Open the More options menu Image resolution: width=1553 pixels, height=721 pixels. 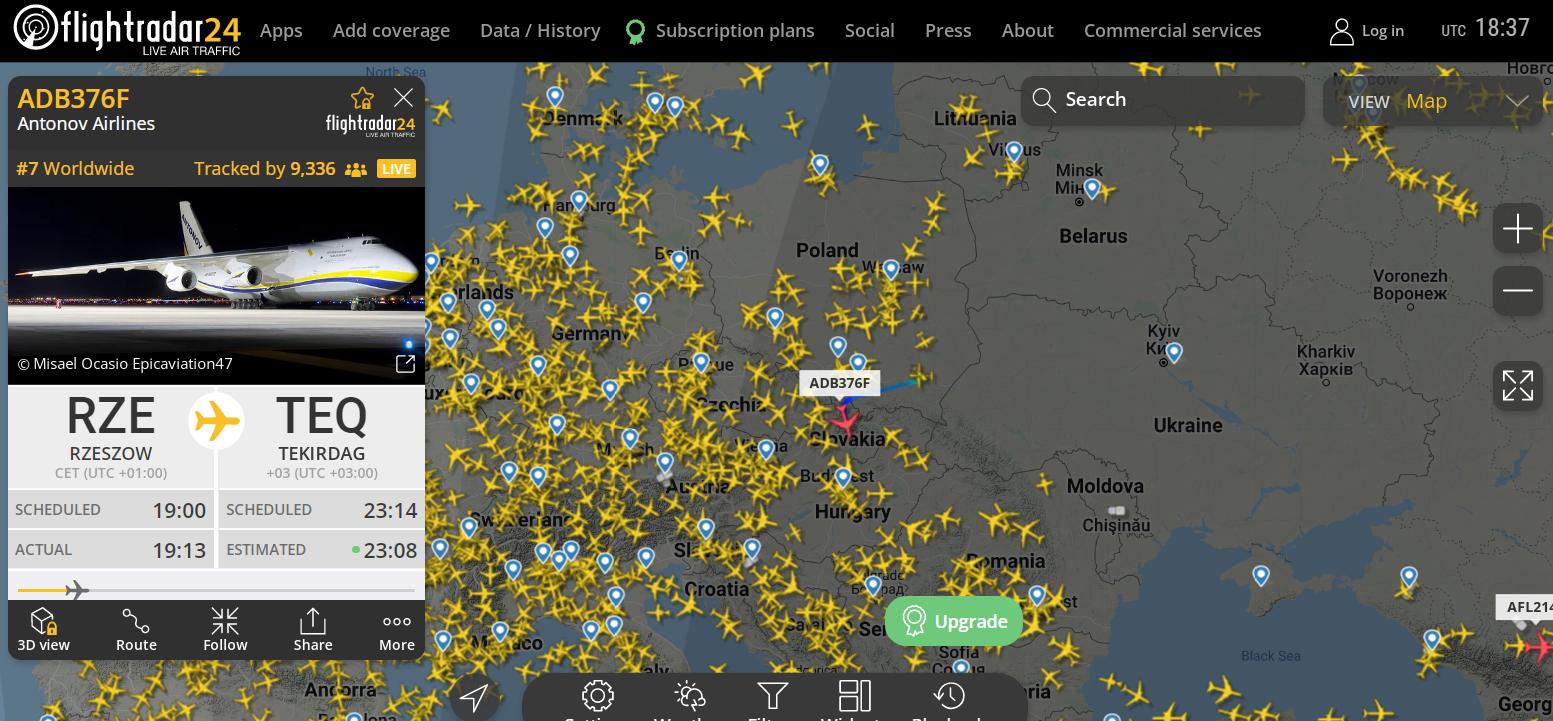pyautogui.click(x=397, y=630)
